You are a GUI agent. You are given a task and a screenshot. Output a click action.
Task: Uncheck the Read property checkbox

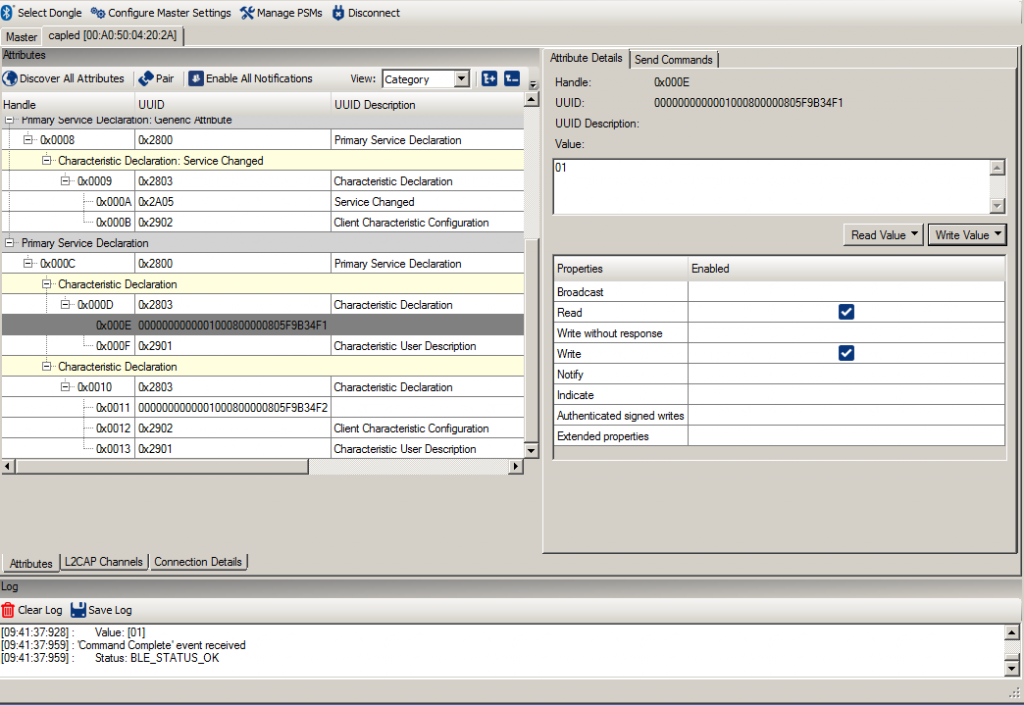click(x=845, y=312)
